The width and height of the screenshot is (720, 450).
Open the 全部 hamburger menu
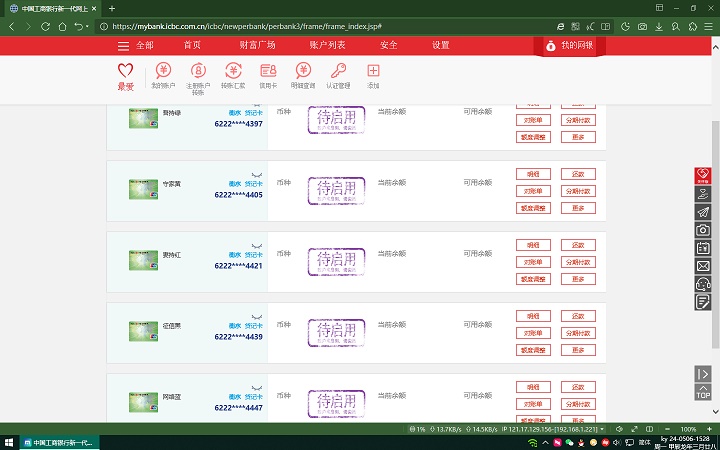click(x=135, y=46)
